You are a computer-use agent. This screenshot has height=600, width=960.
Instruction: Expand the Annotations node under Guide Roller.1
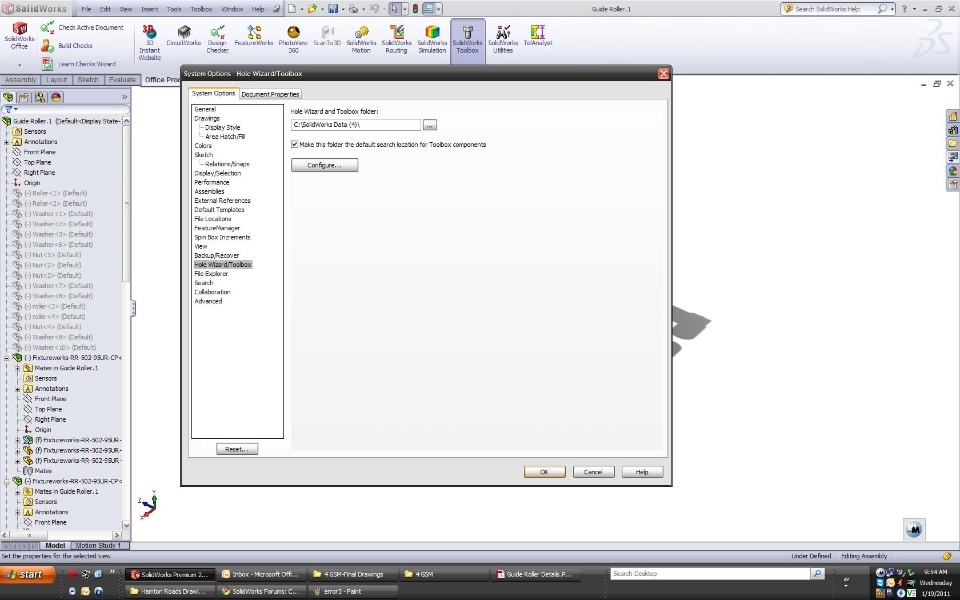coord(7,142)
